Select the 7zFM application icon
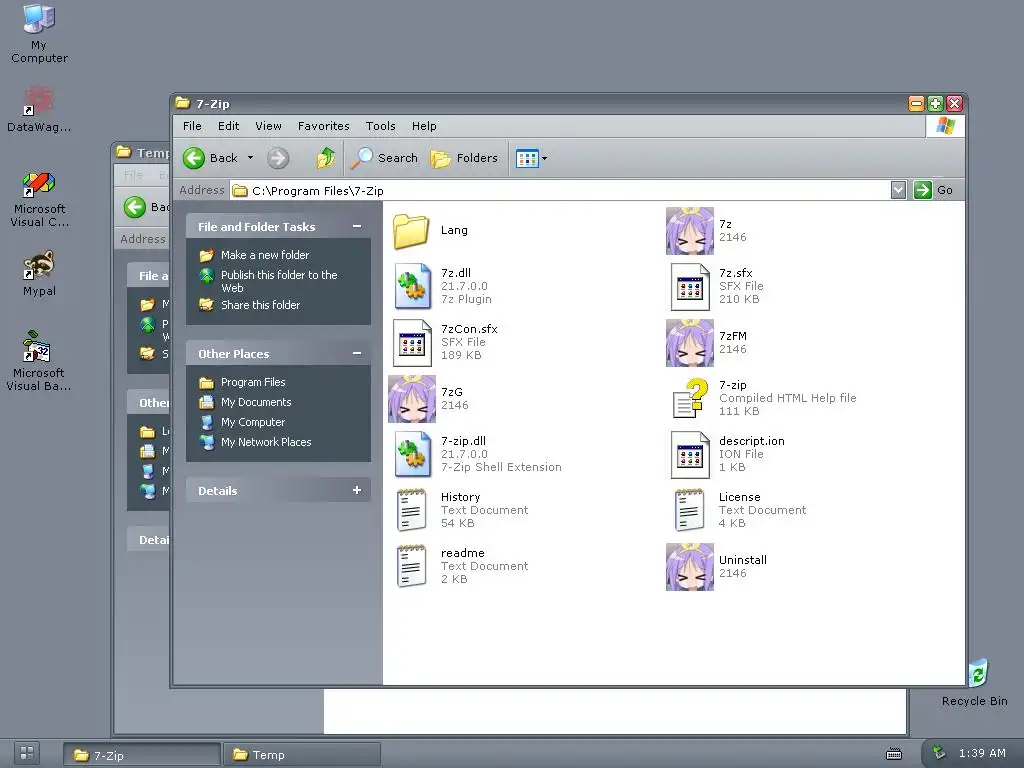This screenshot has width=1024, height=768. tap(690, 343)
